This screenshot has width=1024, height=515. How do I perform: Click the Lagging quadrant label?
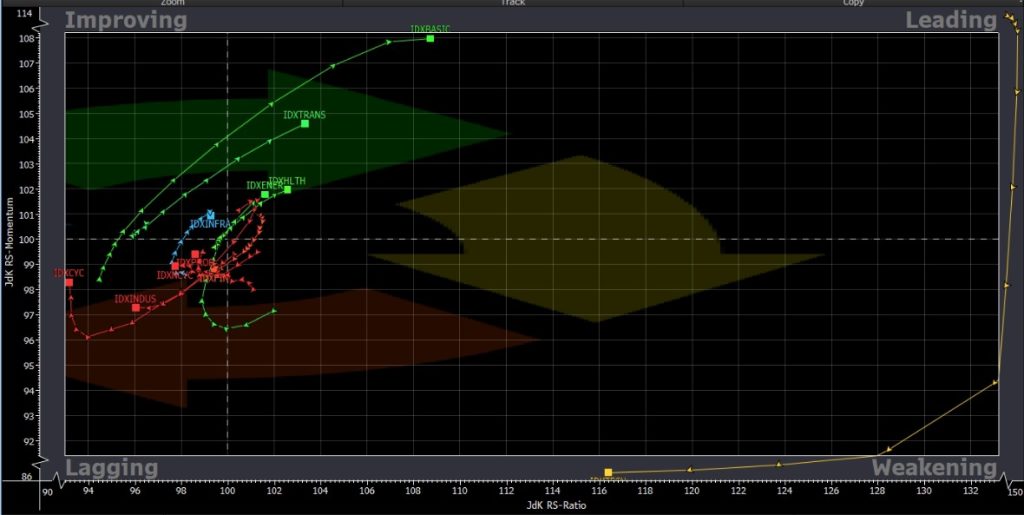tap(112, 468)
